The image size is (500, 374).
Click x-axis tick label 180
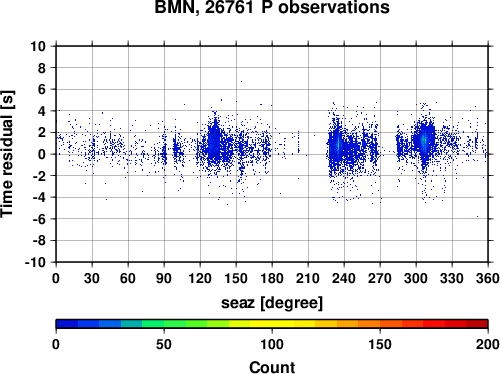click(272, 278)
